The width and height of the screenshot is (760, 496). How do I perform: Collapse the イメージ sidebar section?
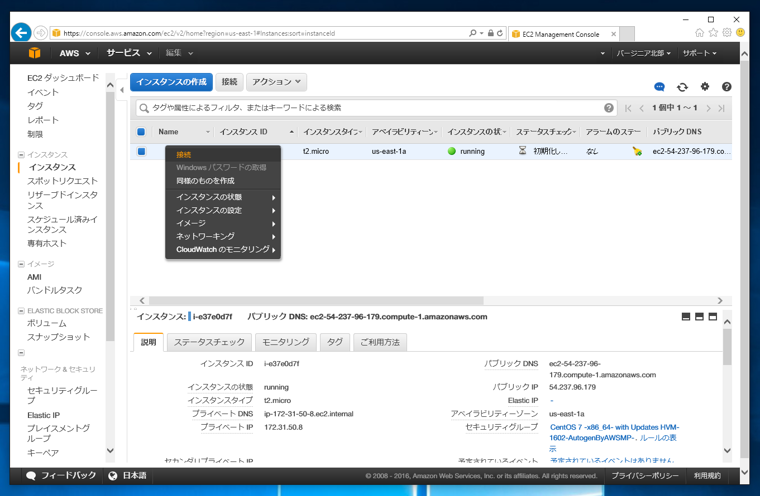click(21, 264)
